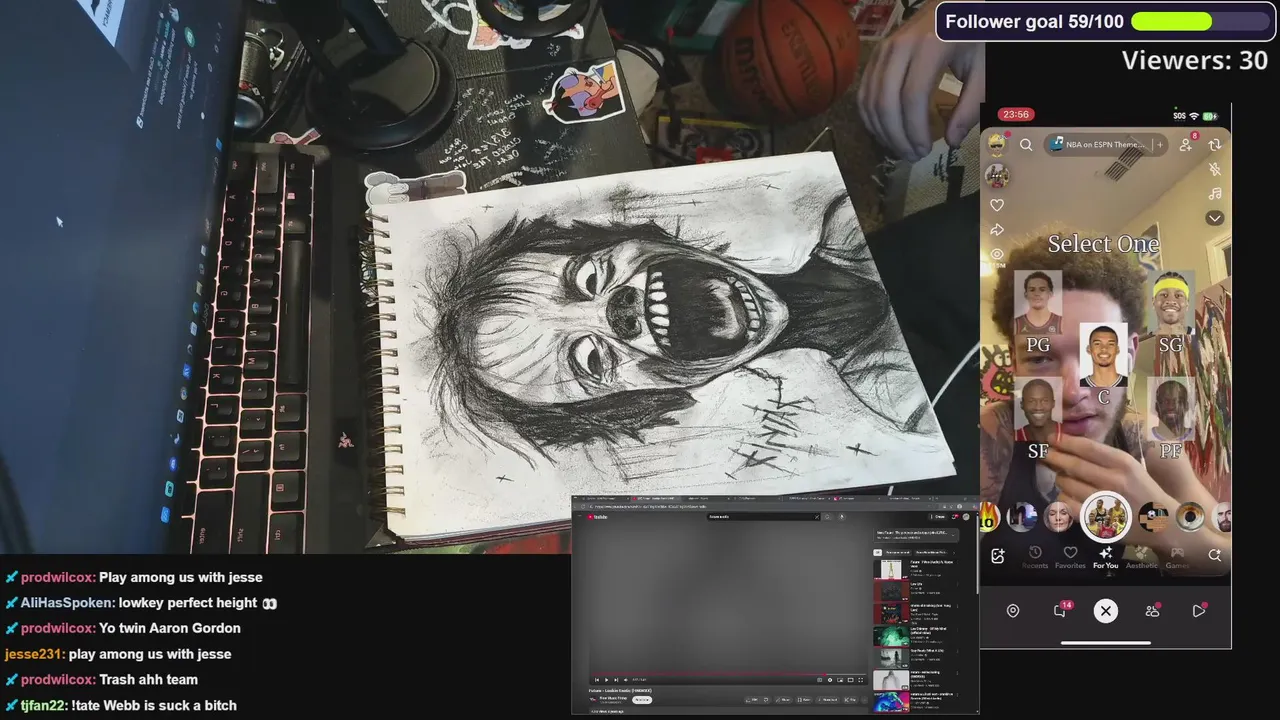Expand the YouTube playlist panel chevron
This screenshot has width=1280, height=720.
[953, 535]
